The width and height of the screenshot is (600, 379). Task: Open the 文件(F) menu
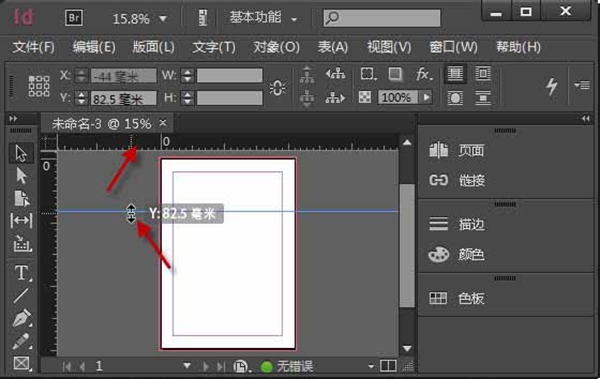[x=33, y=47]
